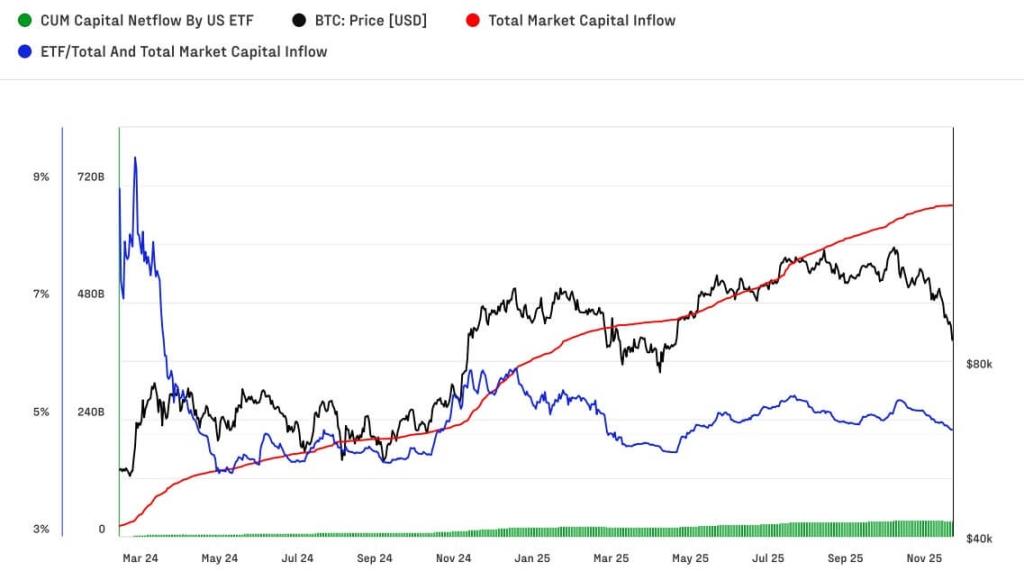
Task: Select the 'Jan 25' x-axis date label
Action: pyautogui.click(x=531, y=558)
